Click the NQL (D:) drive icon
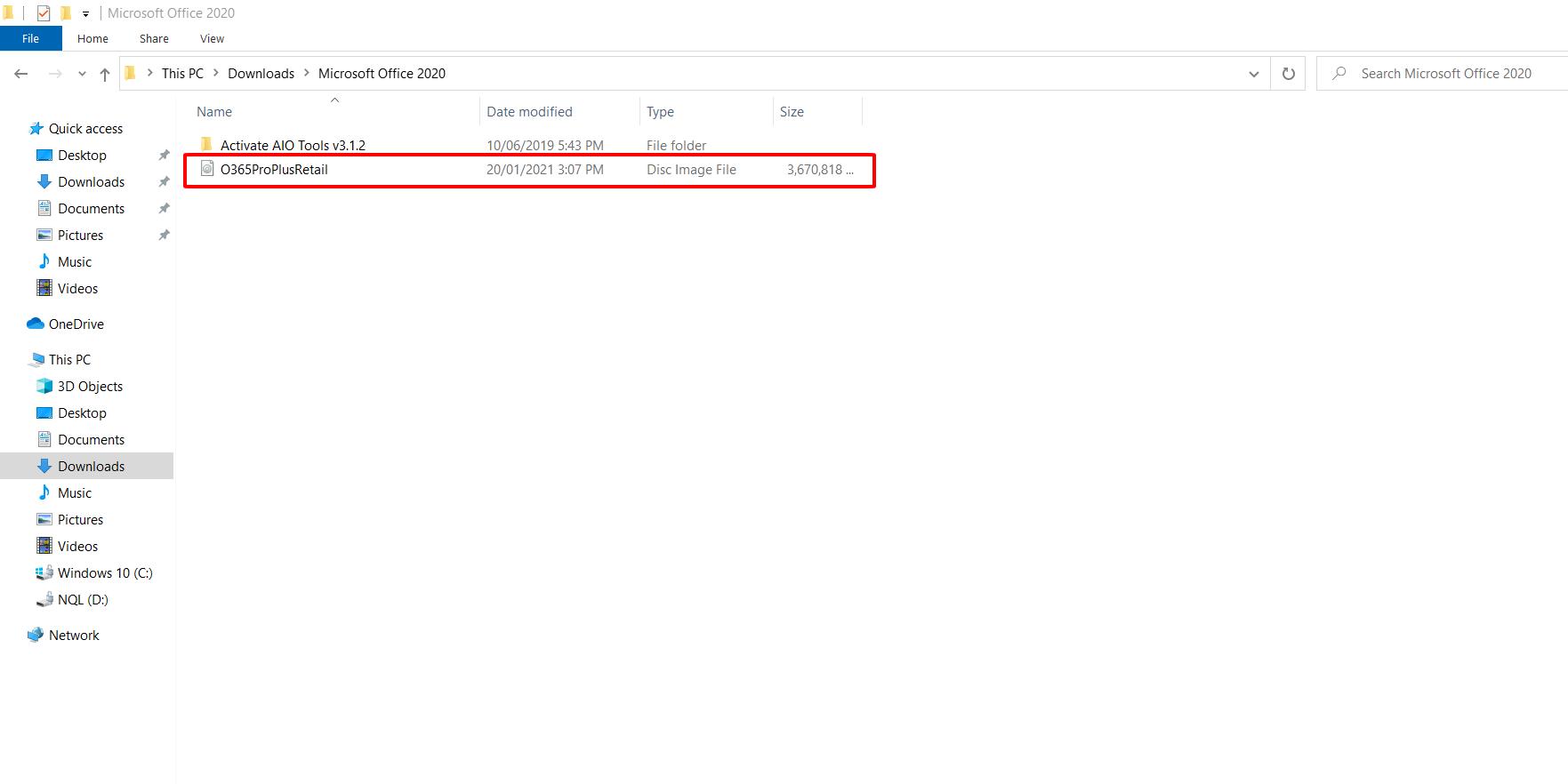The width and height of the screenshot is (1568, 784). [44, 600]
